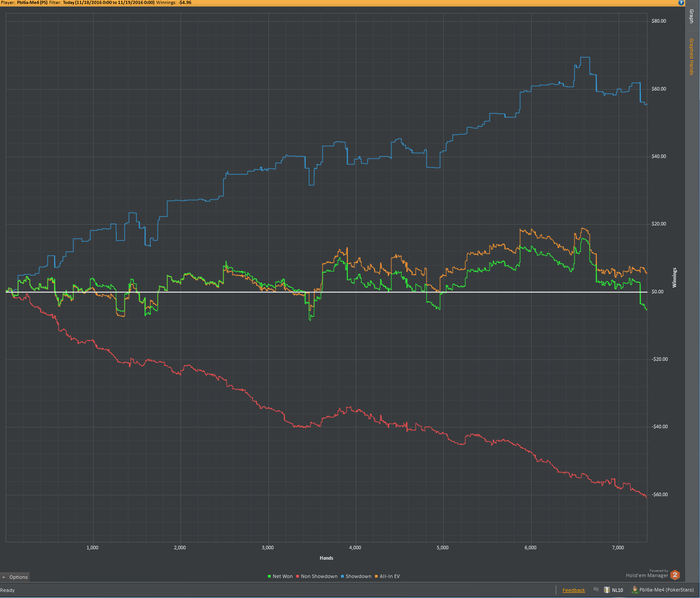The height and width of the screenshot is (598, 700).
Task: Click the Winnings: -$4.96 header text
Action: (x=174, y=3)
